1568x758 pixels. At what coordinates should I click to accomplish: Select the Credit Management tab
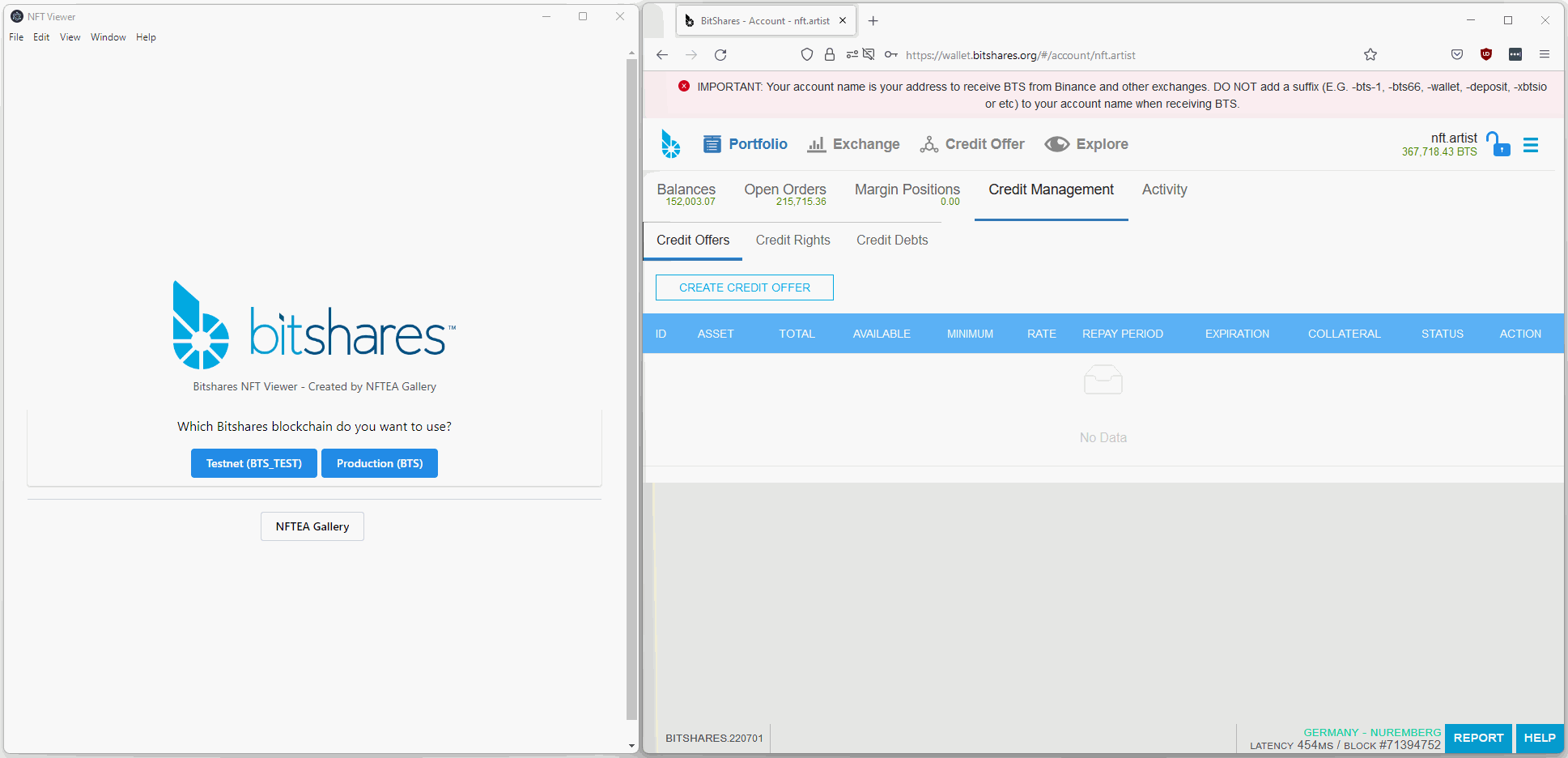click(x=1051, y=189)
